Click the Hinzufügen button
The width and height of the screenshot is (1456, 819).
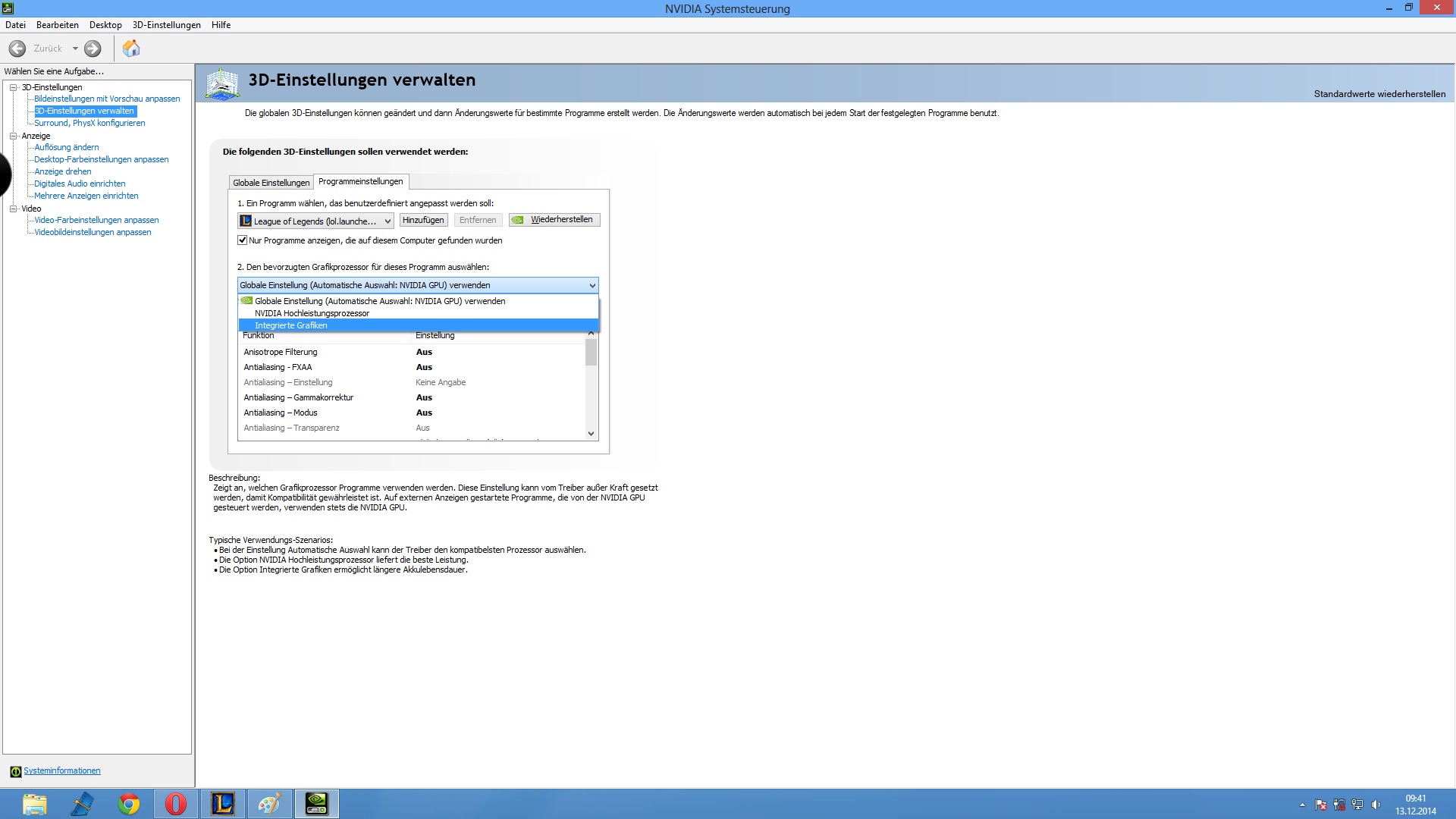coord(423,220)
